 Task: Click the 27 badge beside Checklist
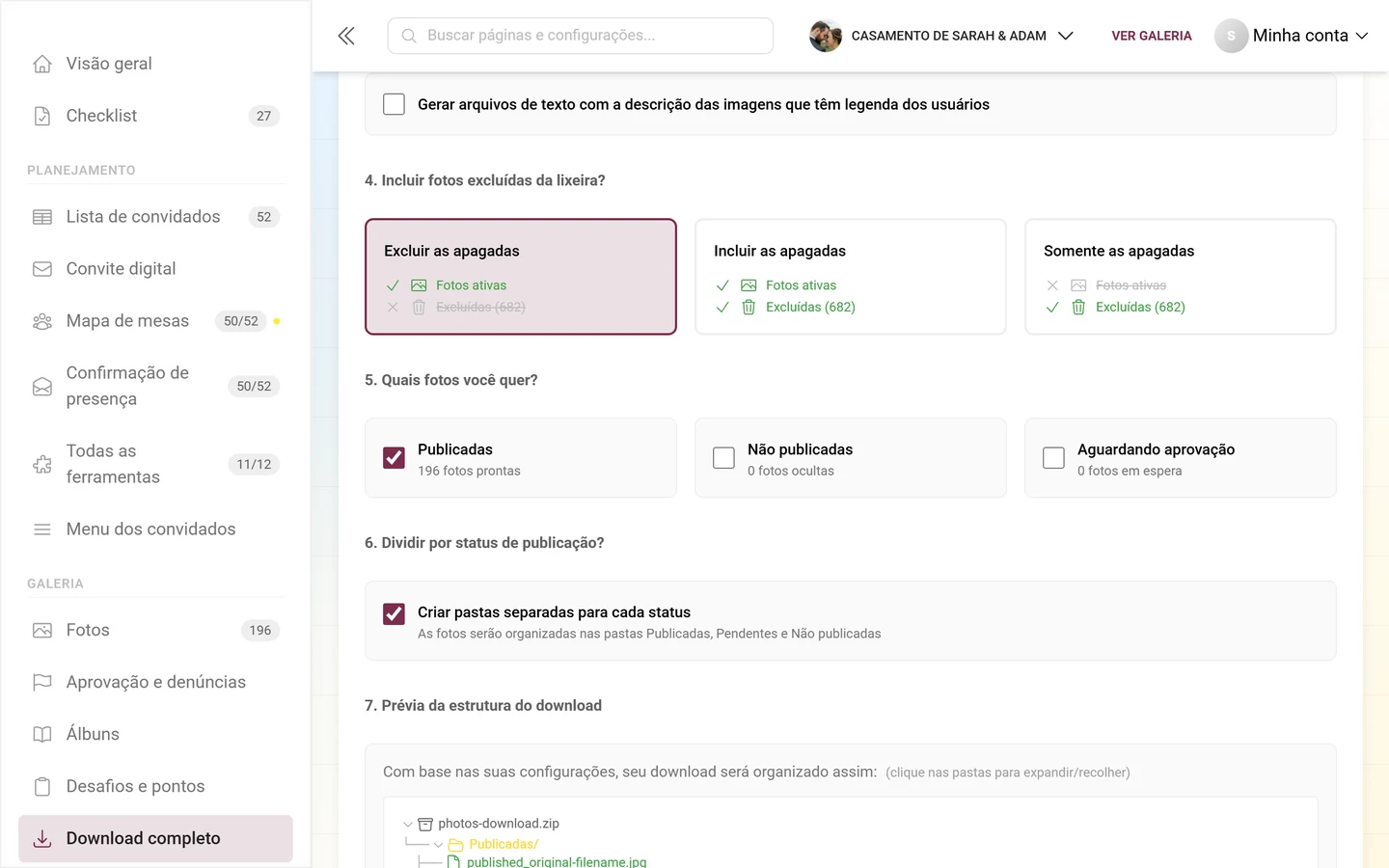(x=264, y=116)
